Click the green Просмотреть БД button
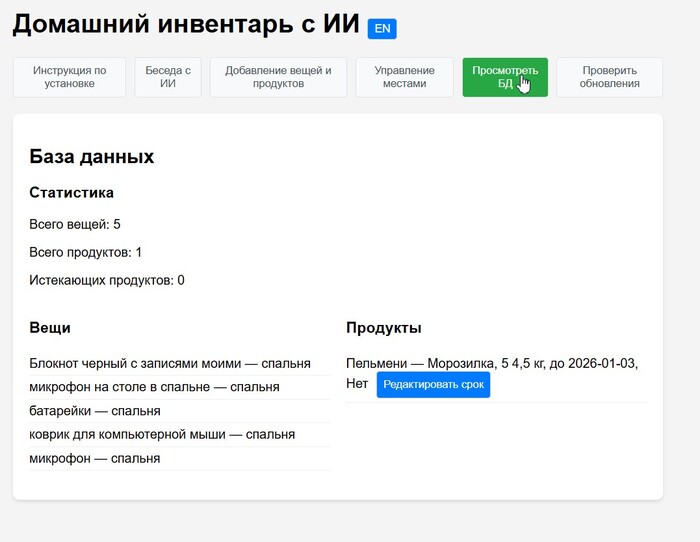The height and width of the screenshot is (542, 700). [504, 77]
